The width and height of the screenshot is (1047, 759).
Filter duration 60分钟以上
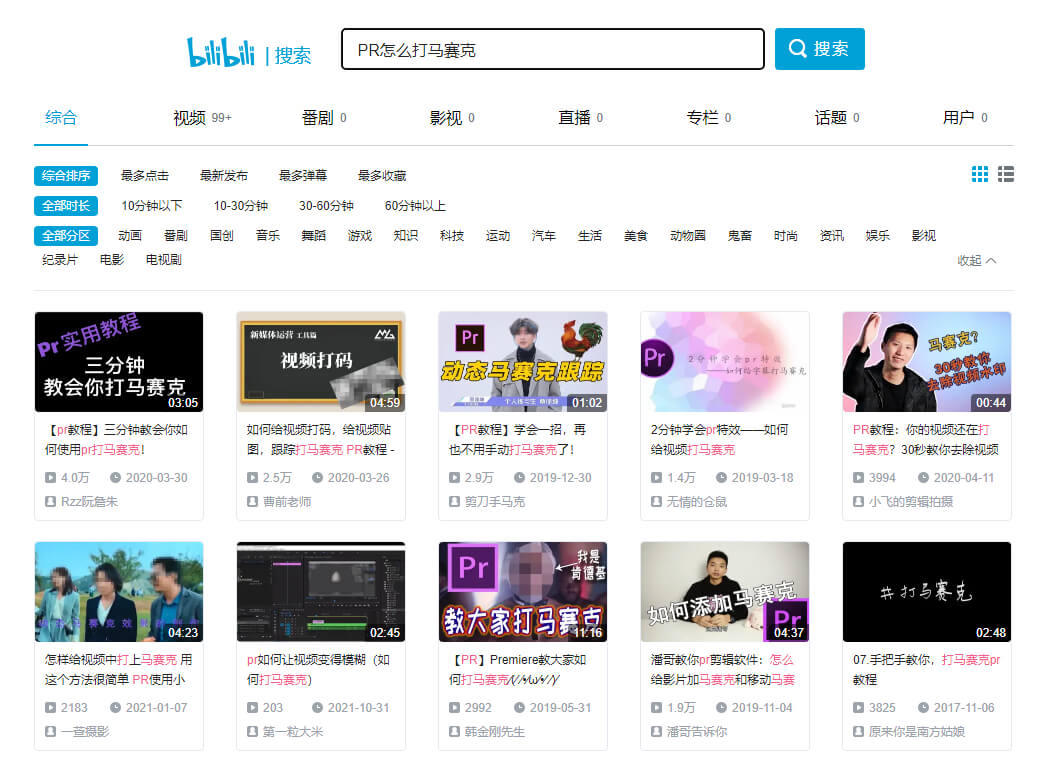415,206
